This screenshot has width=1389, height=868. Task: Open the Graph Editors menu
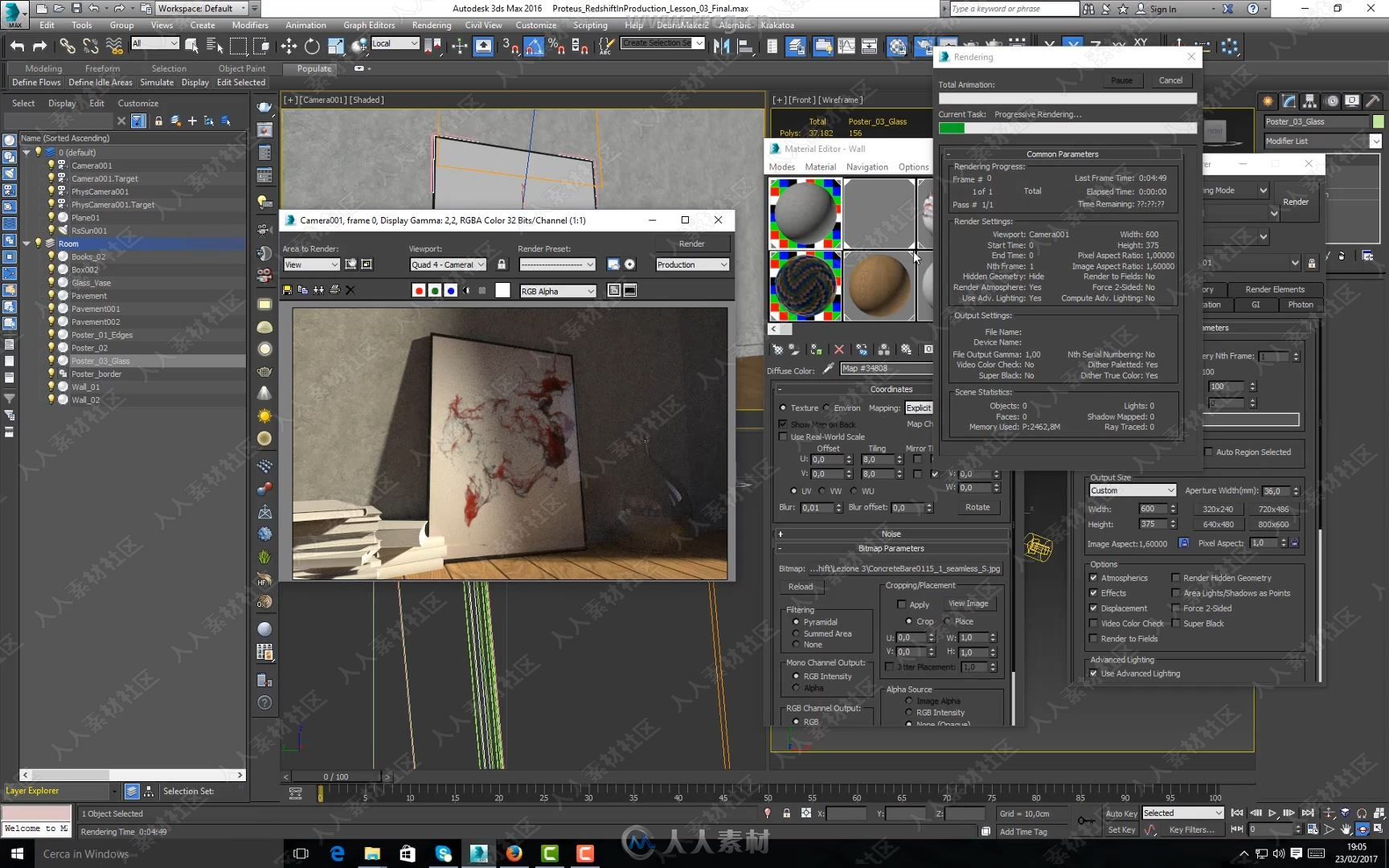(x=369, y=25)
